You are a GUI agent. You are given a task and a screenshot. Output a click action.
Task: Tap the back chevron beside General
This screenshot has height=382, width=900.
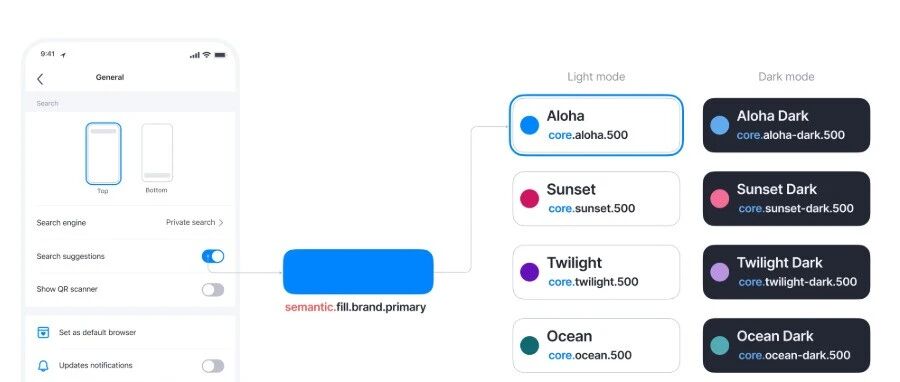pyautogui.click(x=40, y=79)
